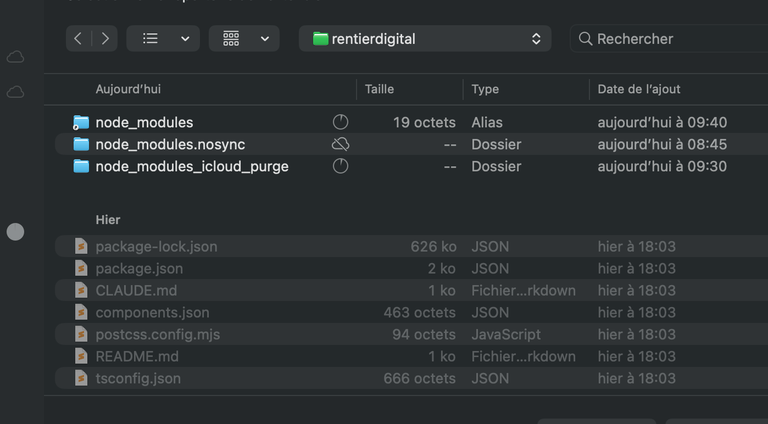Switch to list view icon
This screenshot has width=768, height=424.
[150, 39]
